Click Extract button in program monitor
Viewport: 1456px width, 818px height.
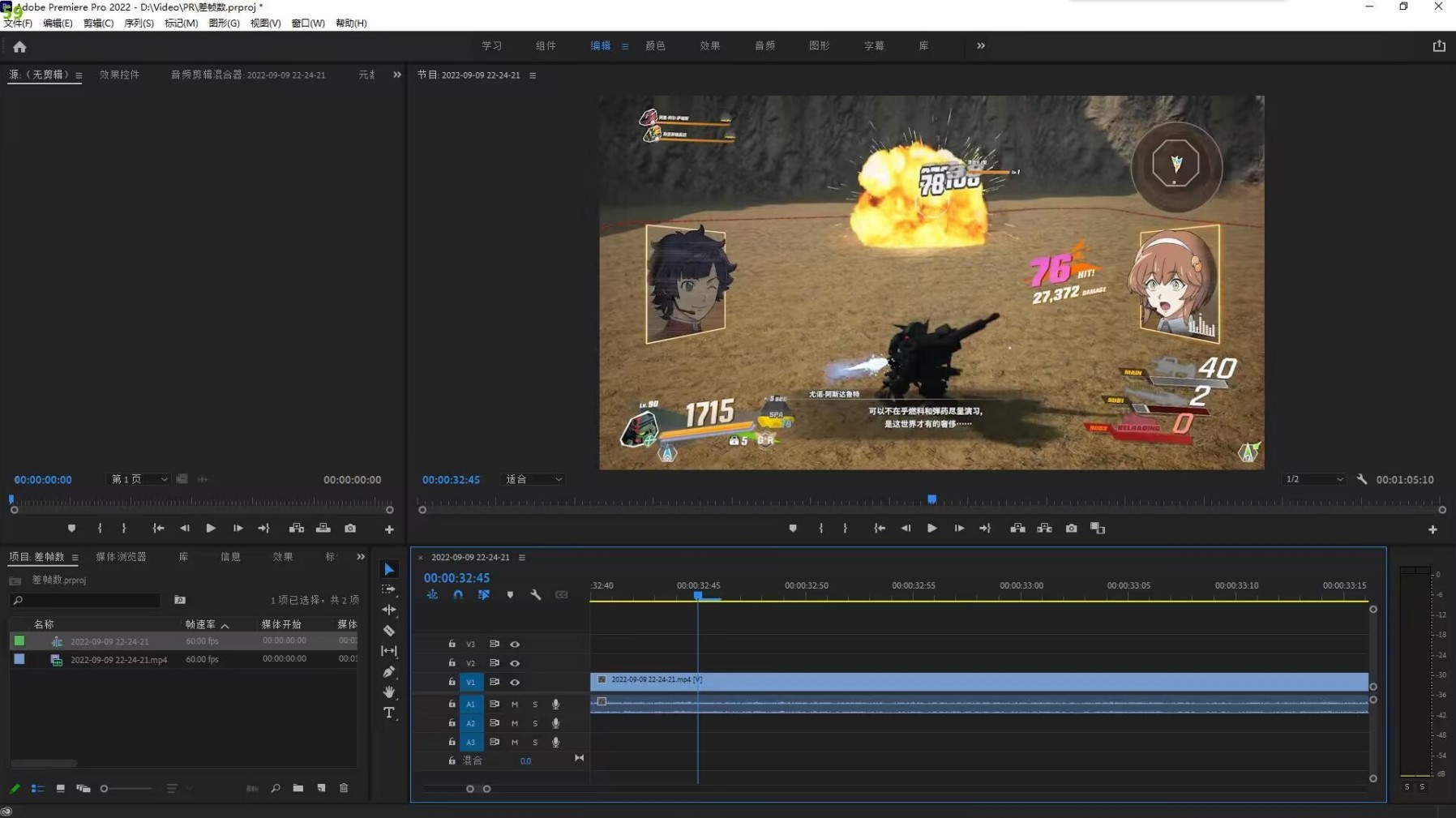pyautogui.click(x=1044, y=528)
